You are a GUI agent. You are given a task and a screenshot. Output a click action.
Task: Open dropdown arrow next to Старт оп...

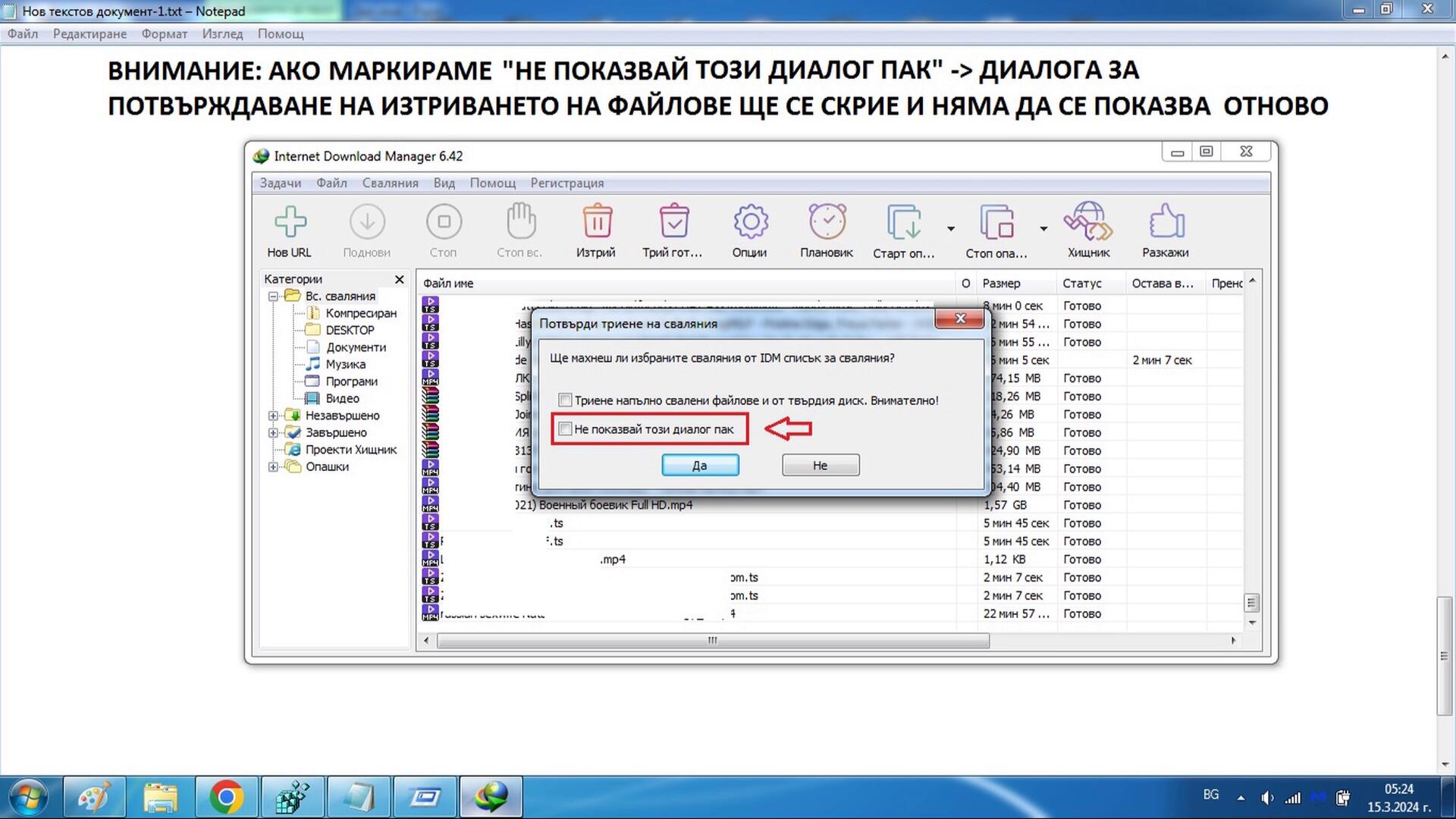click(951, 228)
